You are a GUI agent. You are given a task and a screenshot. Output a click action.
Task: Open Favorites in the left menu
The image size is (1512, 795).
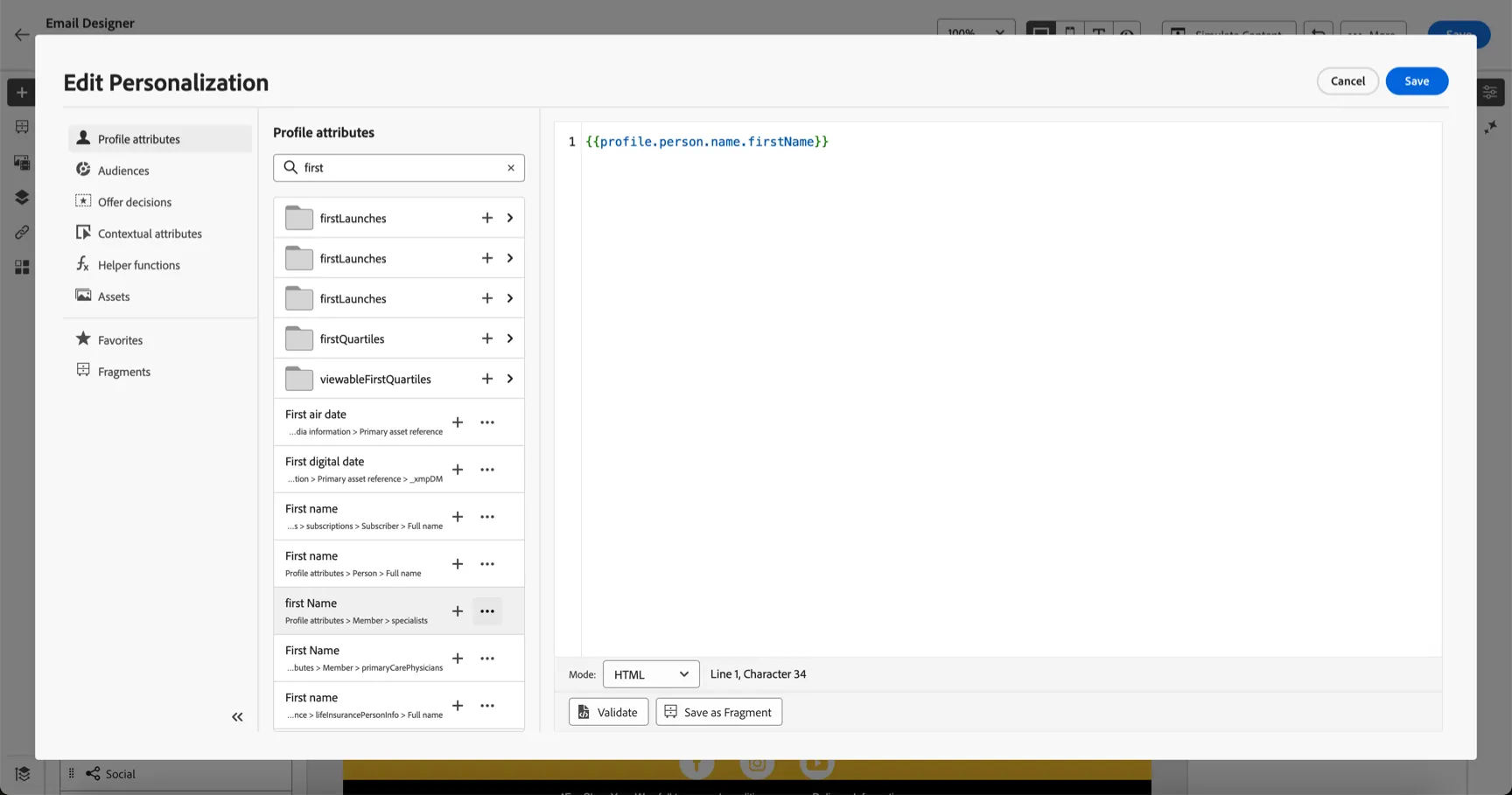click(x=160, y=340)
